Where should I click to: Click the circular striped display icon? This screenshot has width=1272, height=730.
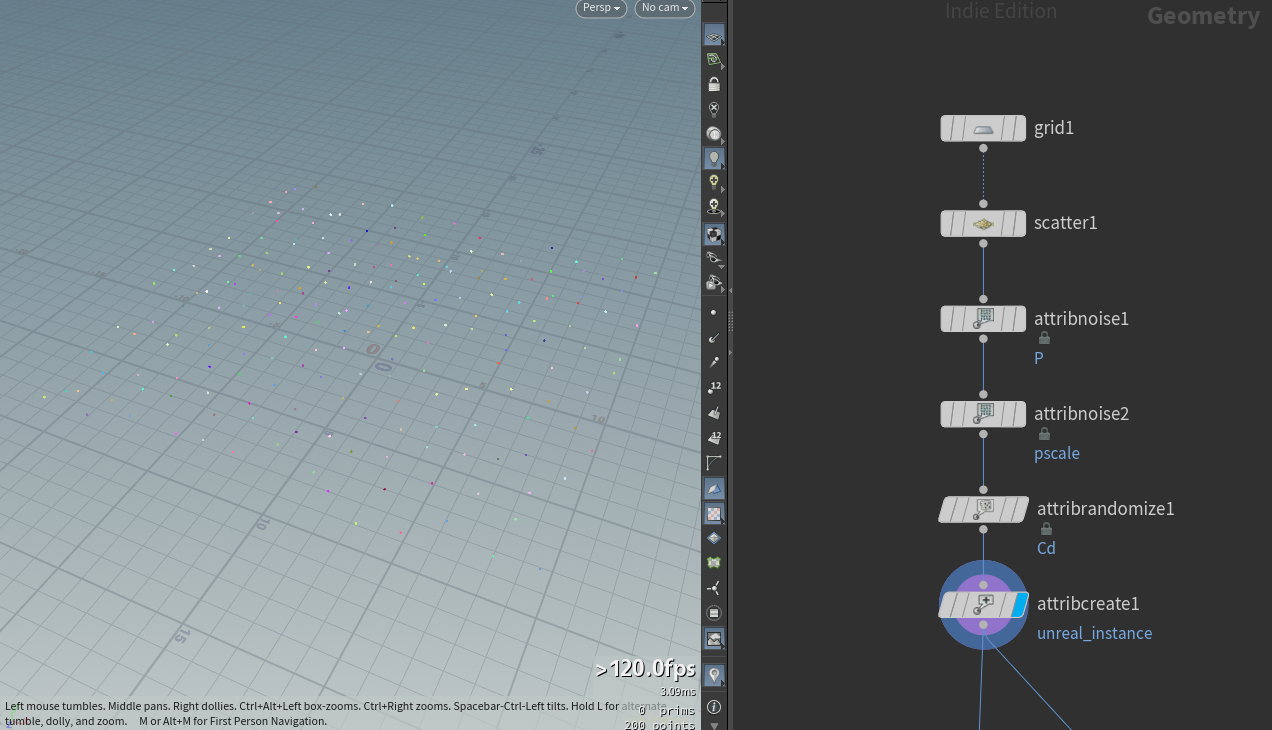click(x=714, y=613)
